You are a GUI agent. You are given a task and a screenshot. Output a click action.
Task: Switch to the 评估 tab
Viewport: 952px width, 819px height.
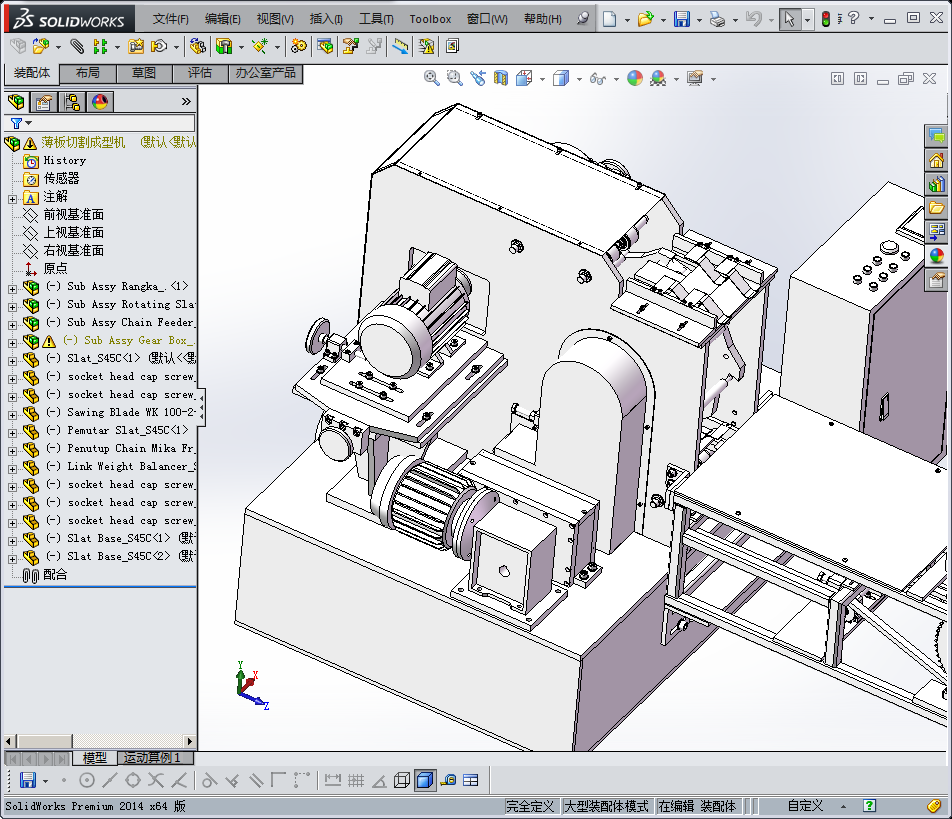[x=199, y=73]
